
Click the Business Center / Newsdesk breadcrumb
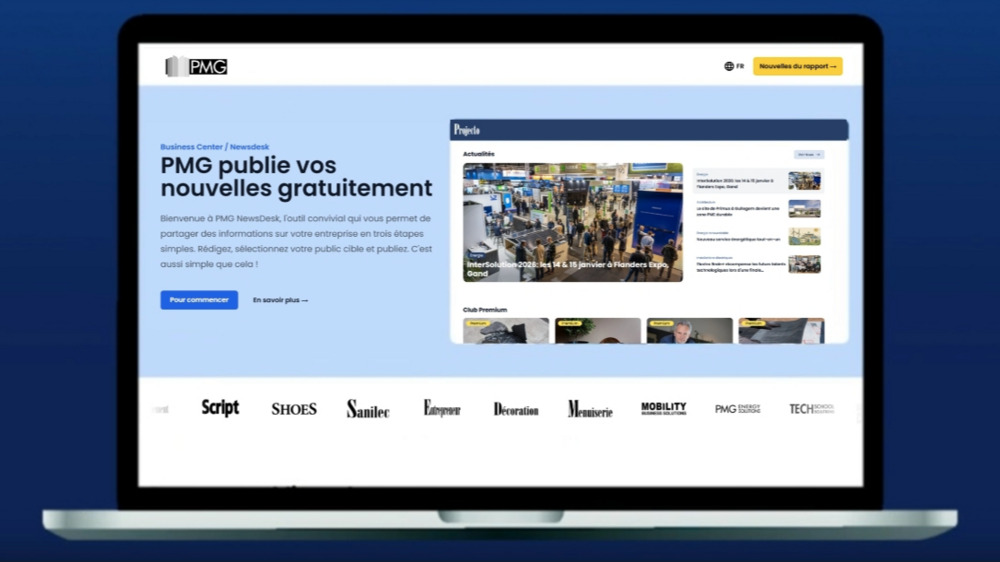click(x=214, y=147)
